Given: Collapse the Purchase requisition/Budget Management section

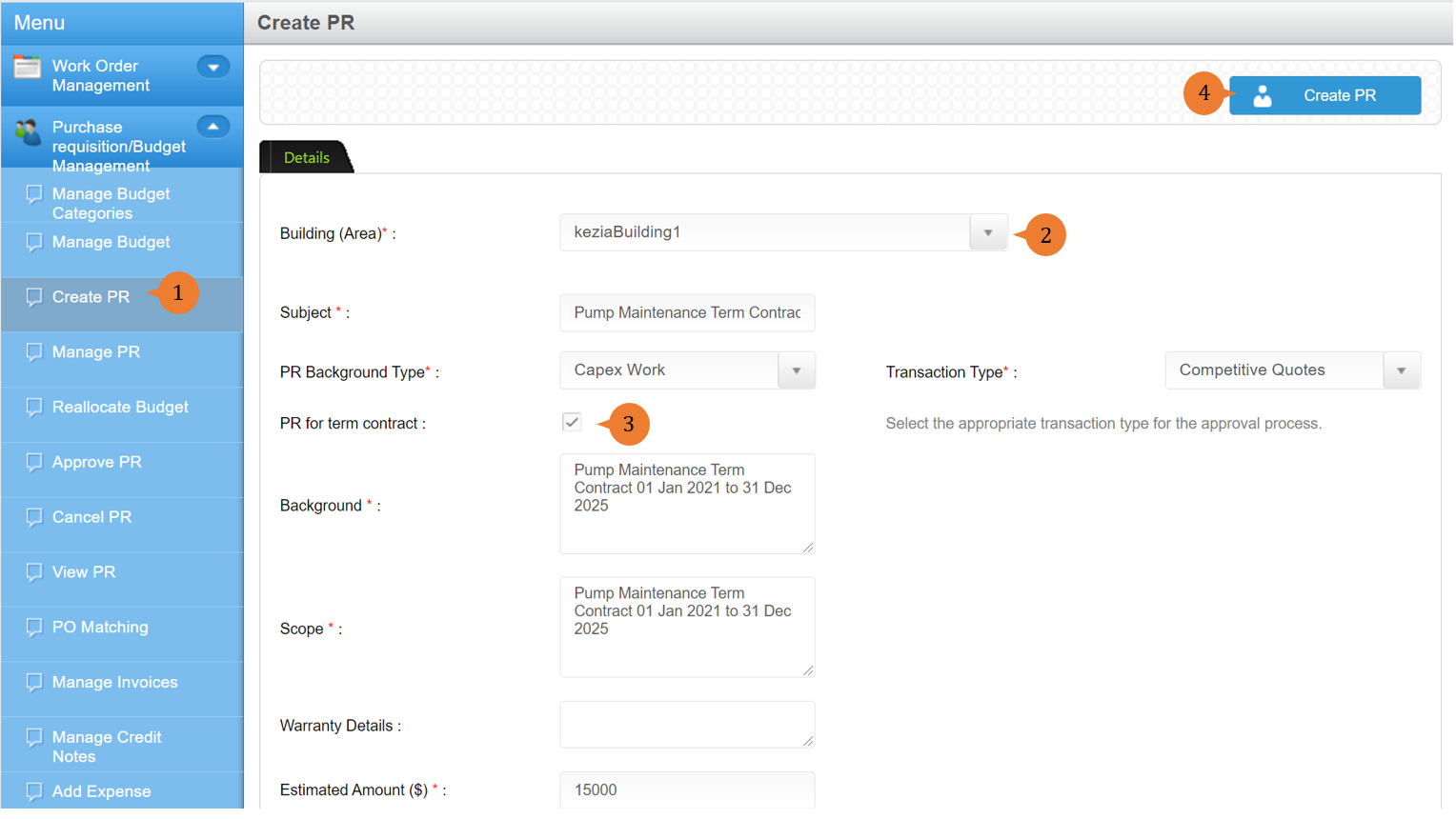Looking at the screenshot, I should pos(213,127).
